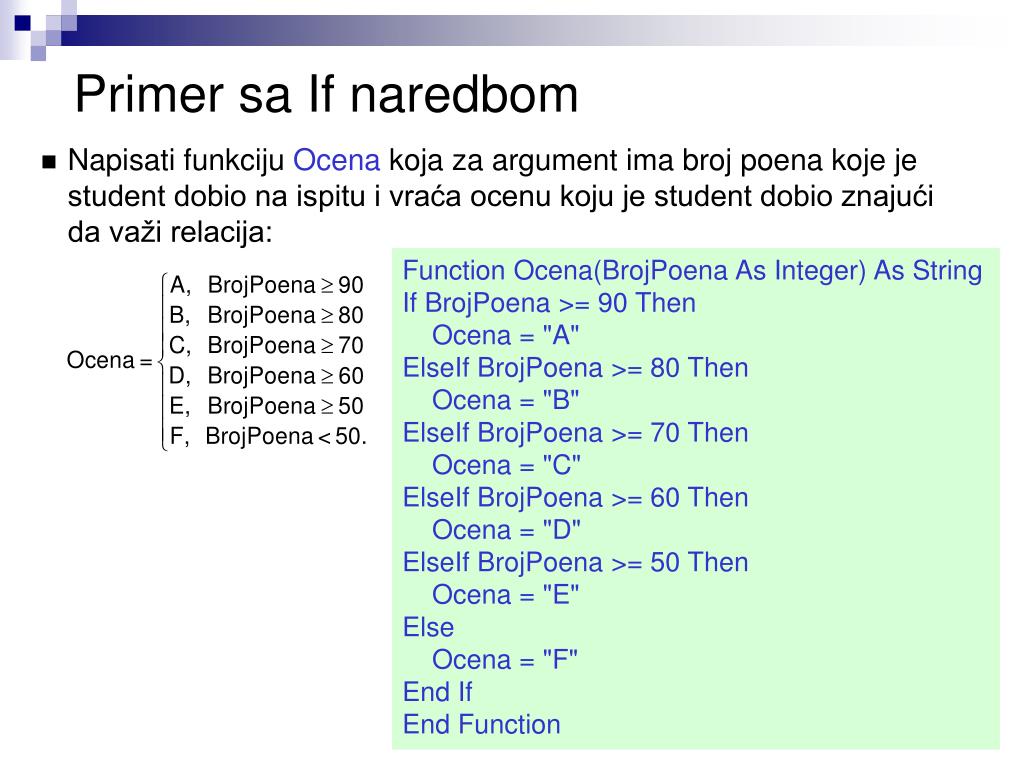Click the 'If BrojPoena >= 90 Then' code line
Image resolution: width=1024 pixels, height=768 pixels.
tap(549, 303)
